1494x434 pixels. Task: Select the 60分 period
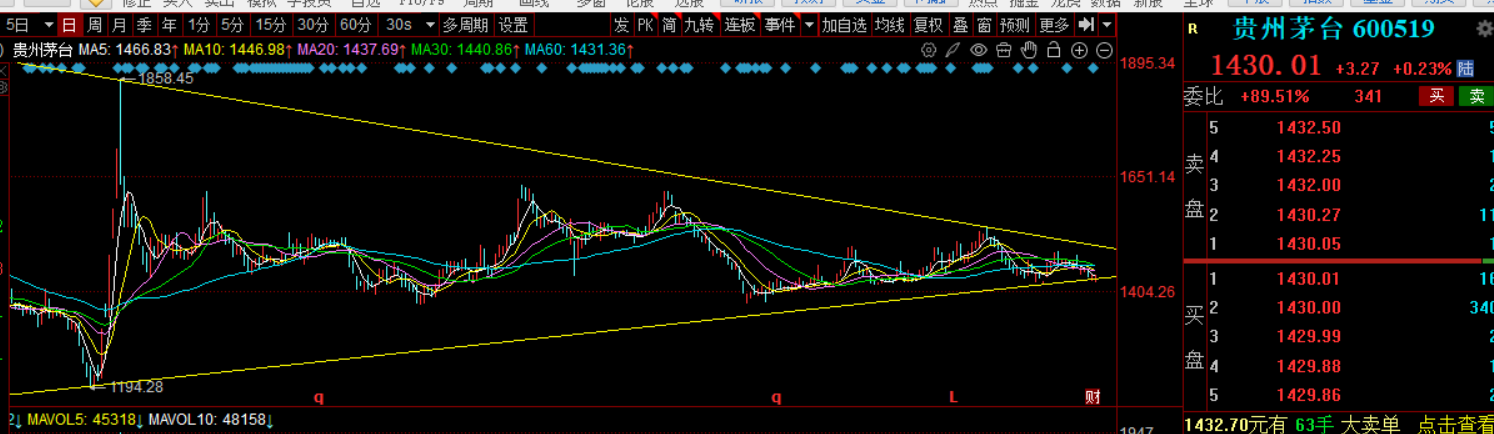coord(356,25)
